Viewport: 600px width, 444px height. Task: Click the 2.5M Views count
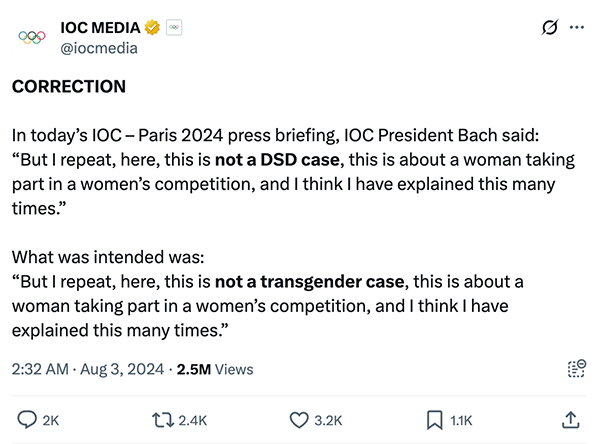[214, 369]
